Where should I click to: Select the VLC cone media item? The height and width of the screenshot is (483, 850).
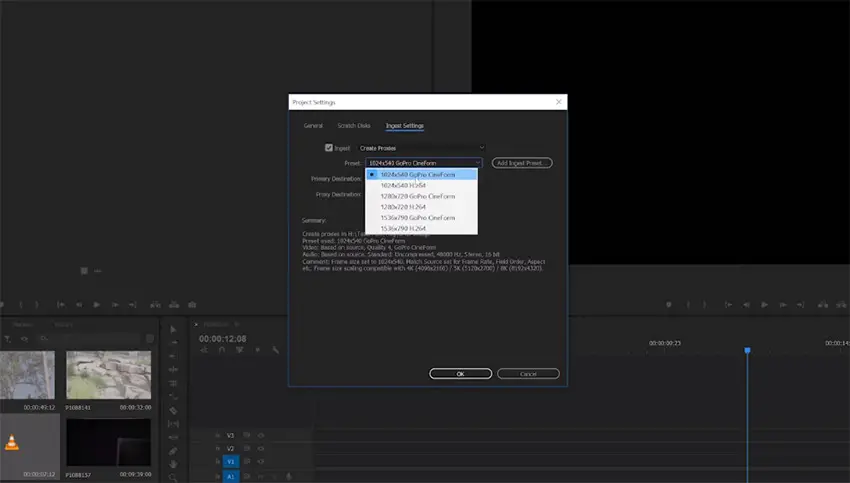click(12, 442)
